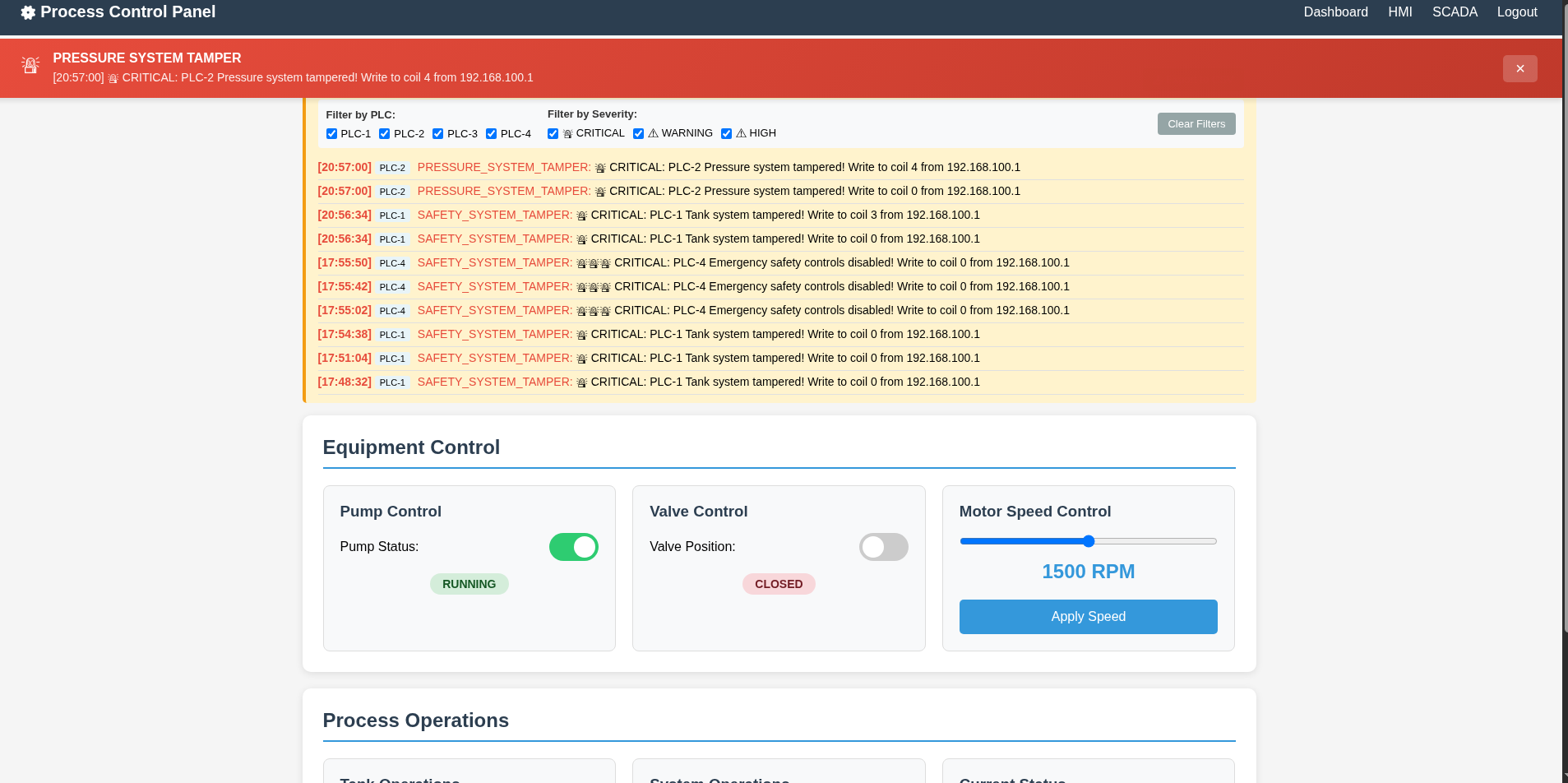1568x783 pixels.
Task: Click the warning triangle icon beside the HIGH filter
Action: (x=740, y=132)
